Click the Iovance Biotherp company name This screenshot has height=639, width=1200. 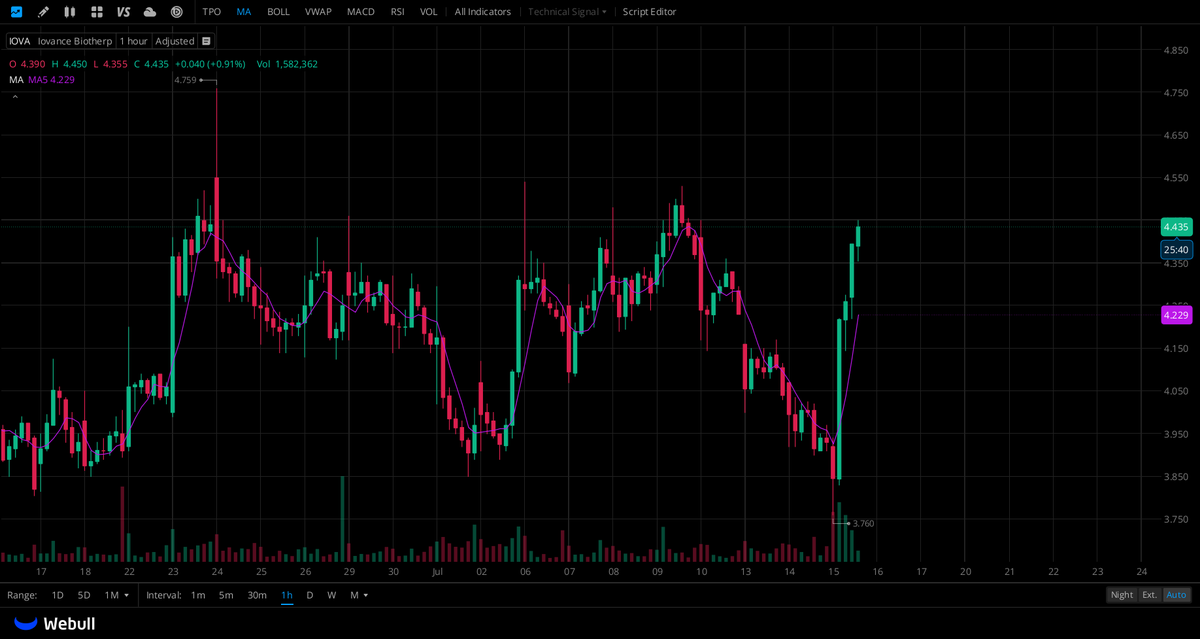point(75,41)
